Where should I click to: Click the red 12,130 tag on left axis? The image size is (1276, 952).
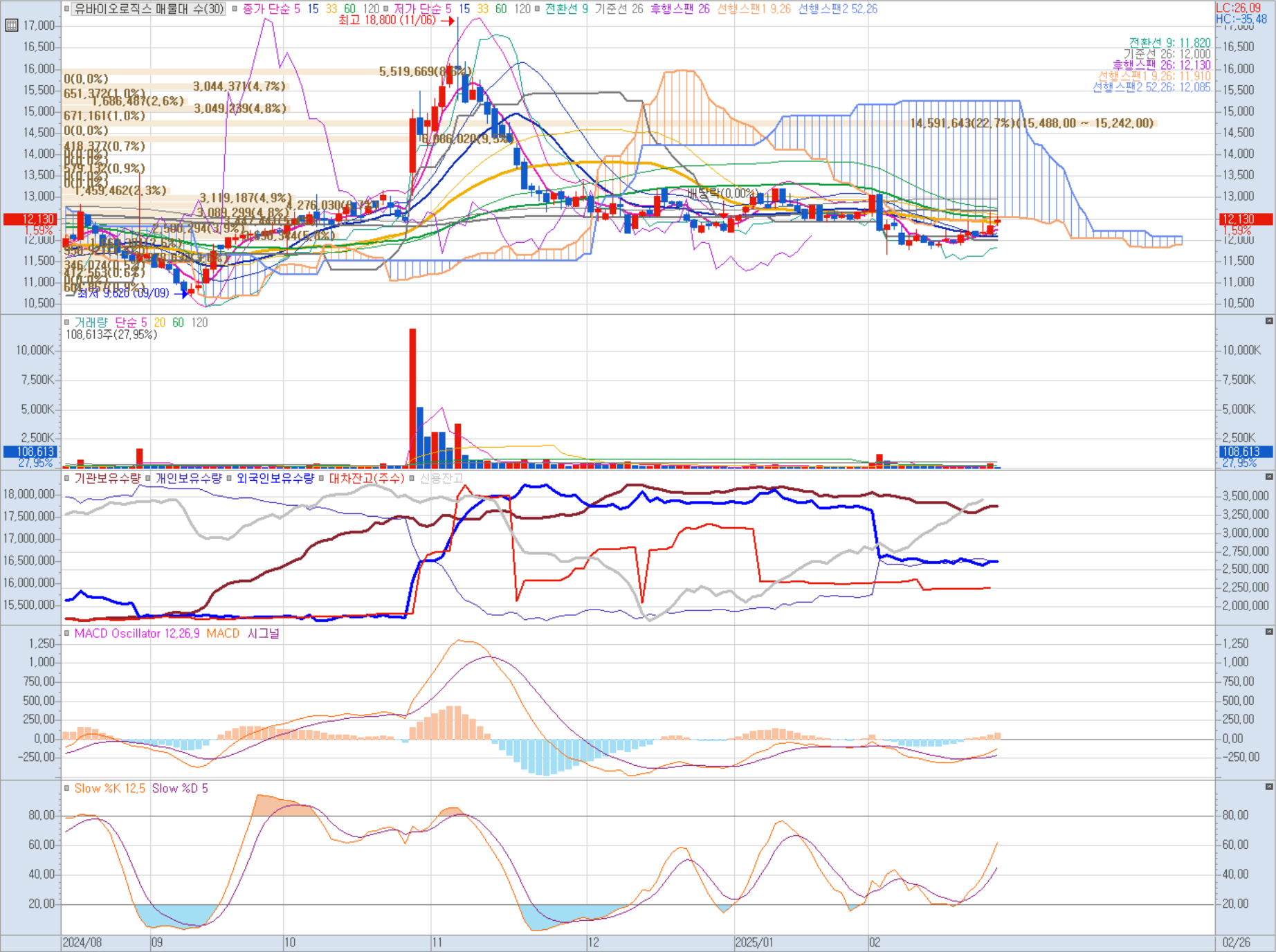(x=30, y=219)
